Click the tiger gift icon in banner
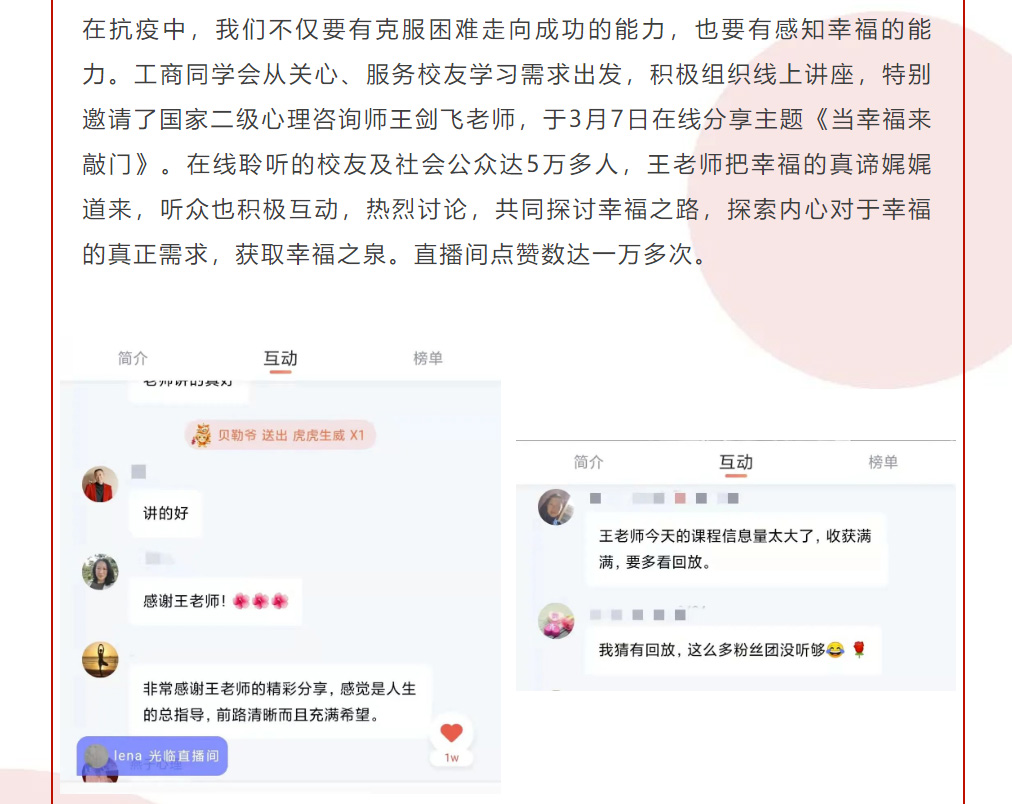 pyautogui.click(x=201, y=435)
